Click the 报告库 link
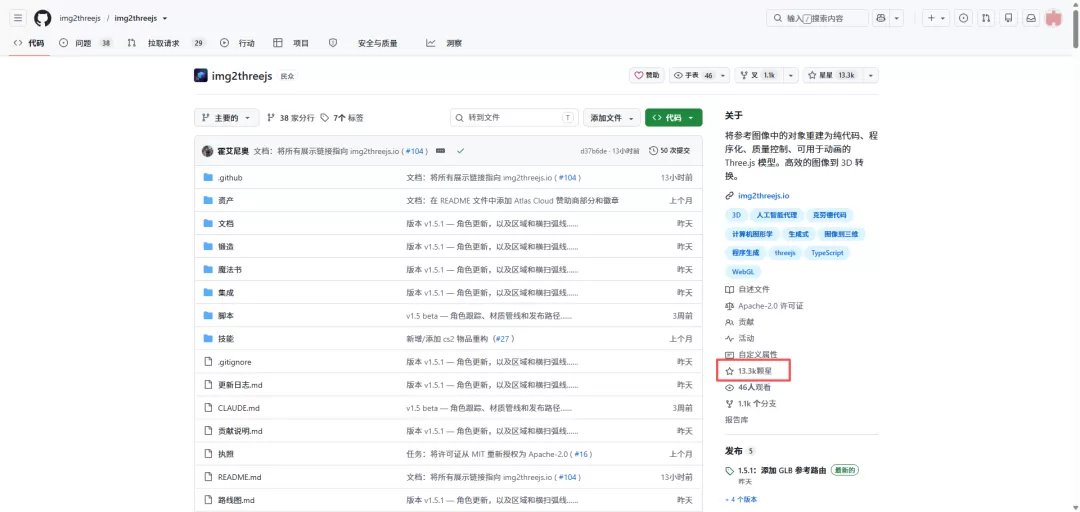The height and width of the screenshot is (512, 1080). pos(736,420)
